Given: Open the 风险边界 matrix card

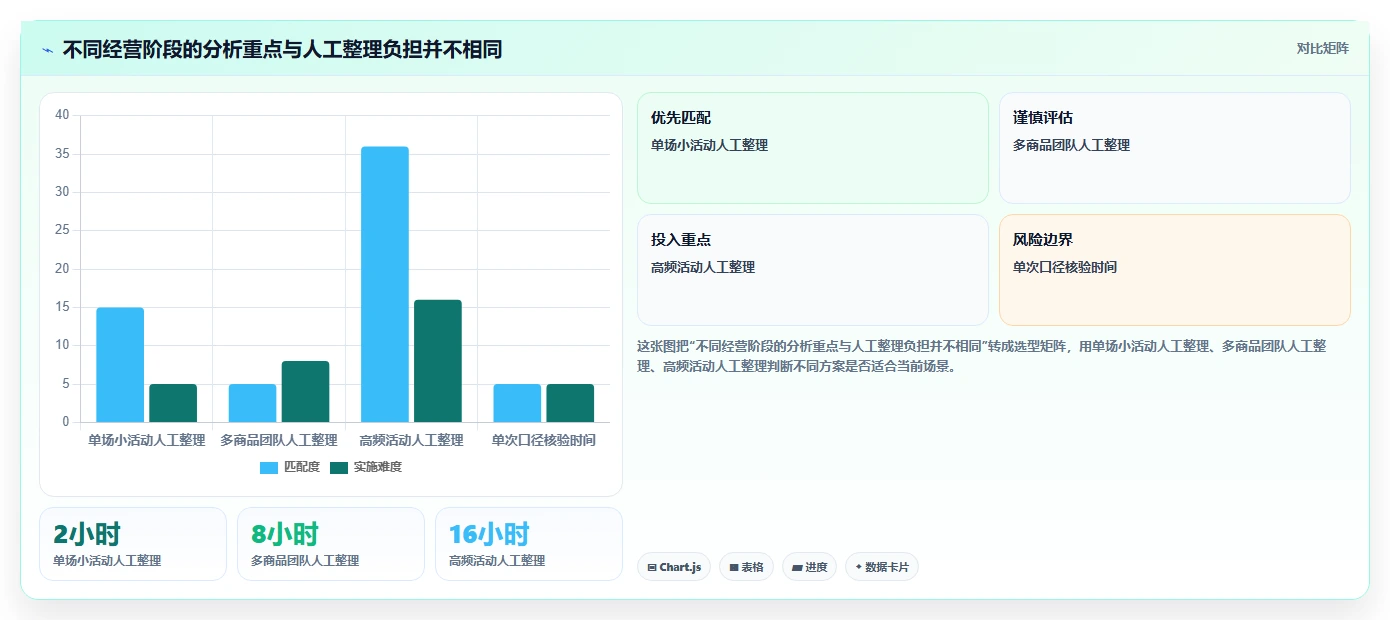Looking at the screenshot, I should (x=1175, y=270).
